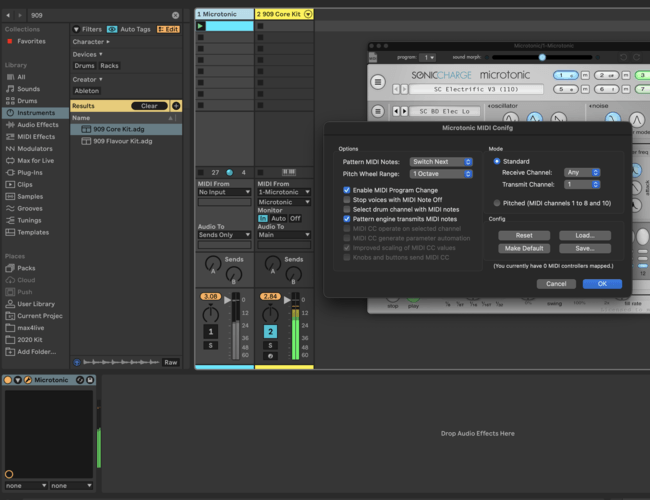The height and width of the screenshot is (500, 650).
Task: Open Max for Live category
Action: coord(35,160)
